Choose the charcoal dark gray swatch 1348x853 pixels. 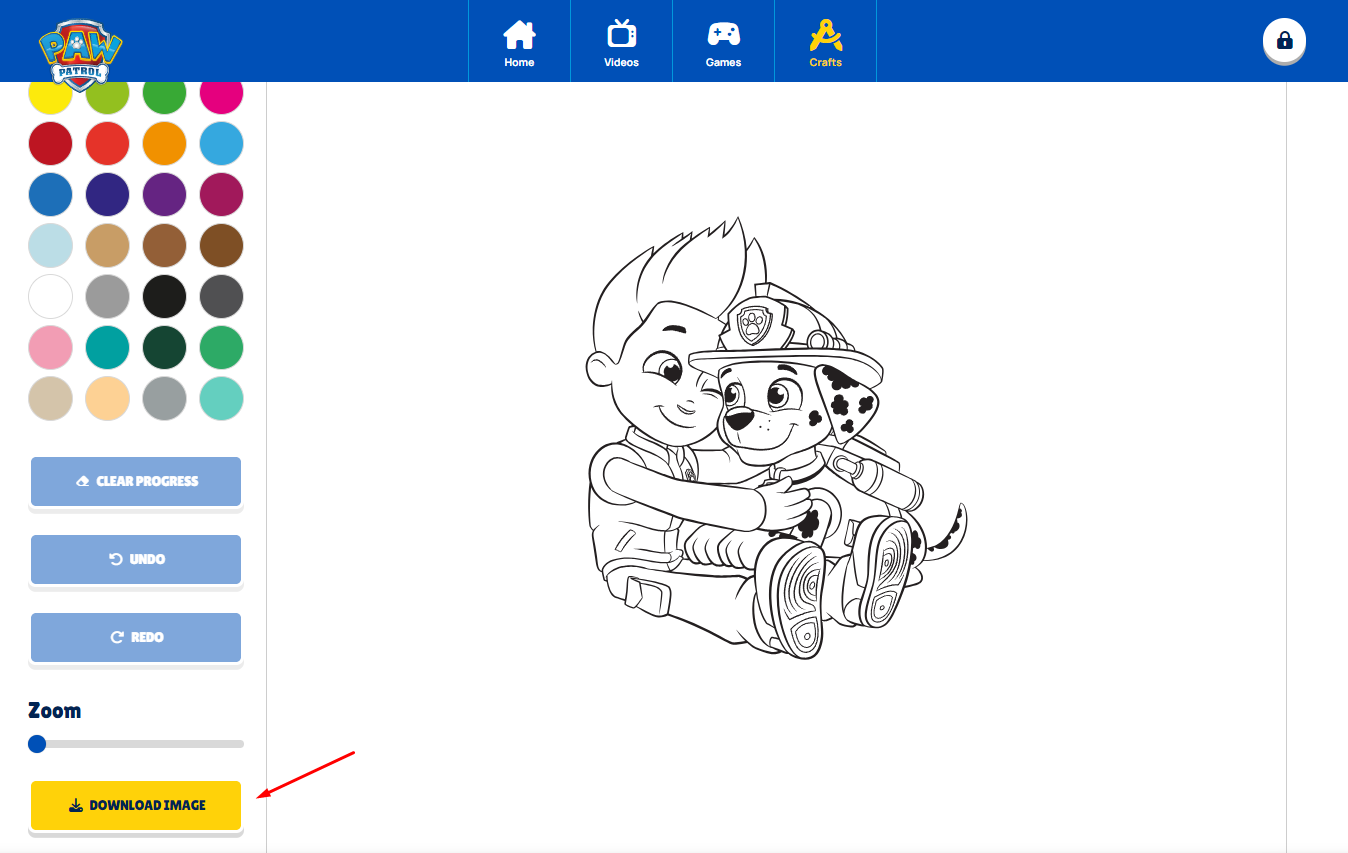(222, 297)
